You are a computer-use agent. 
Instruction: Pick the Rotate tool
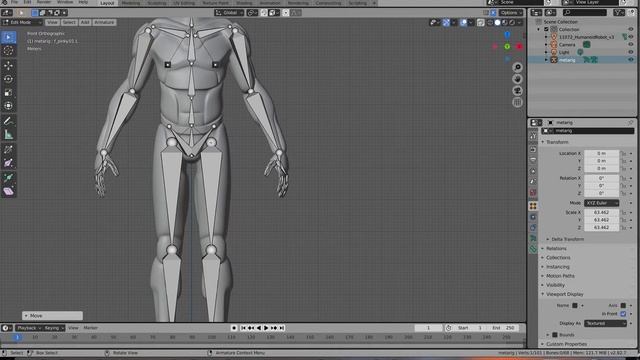pyautogui.click(x=8, y=79)
